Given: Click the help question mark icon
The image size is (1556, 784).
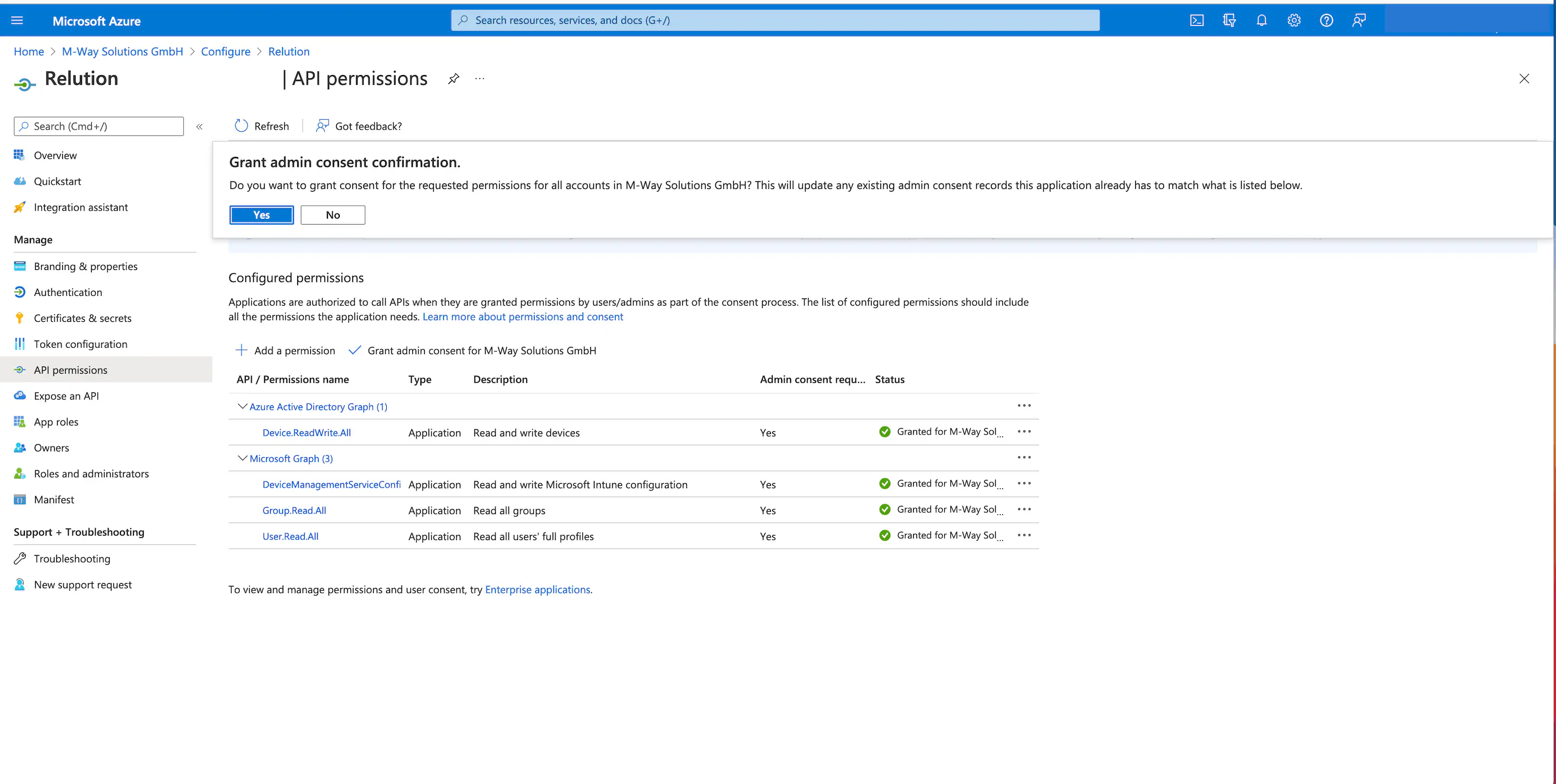Looking at the screenshot, I should click(x=1326, y=21).
